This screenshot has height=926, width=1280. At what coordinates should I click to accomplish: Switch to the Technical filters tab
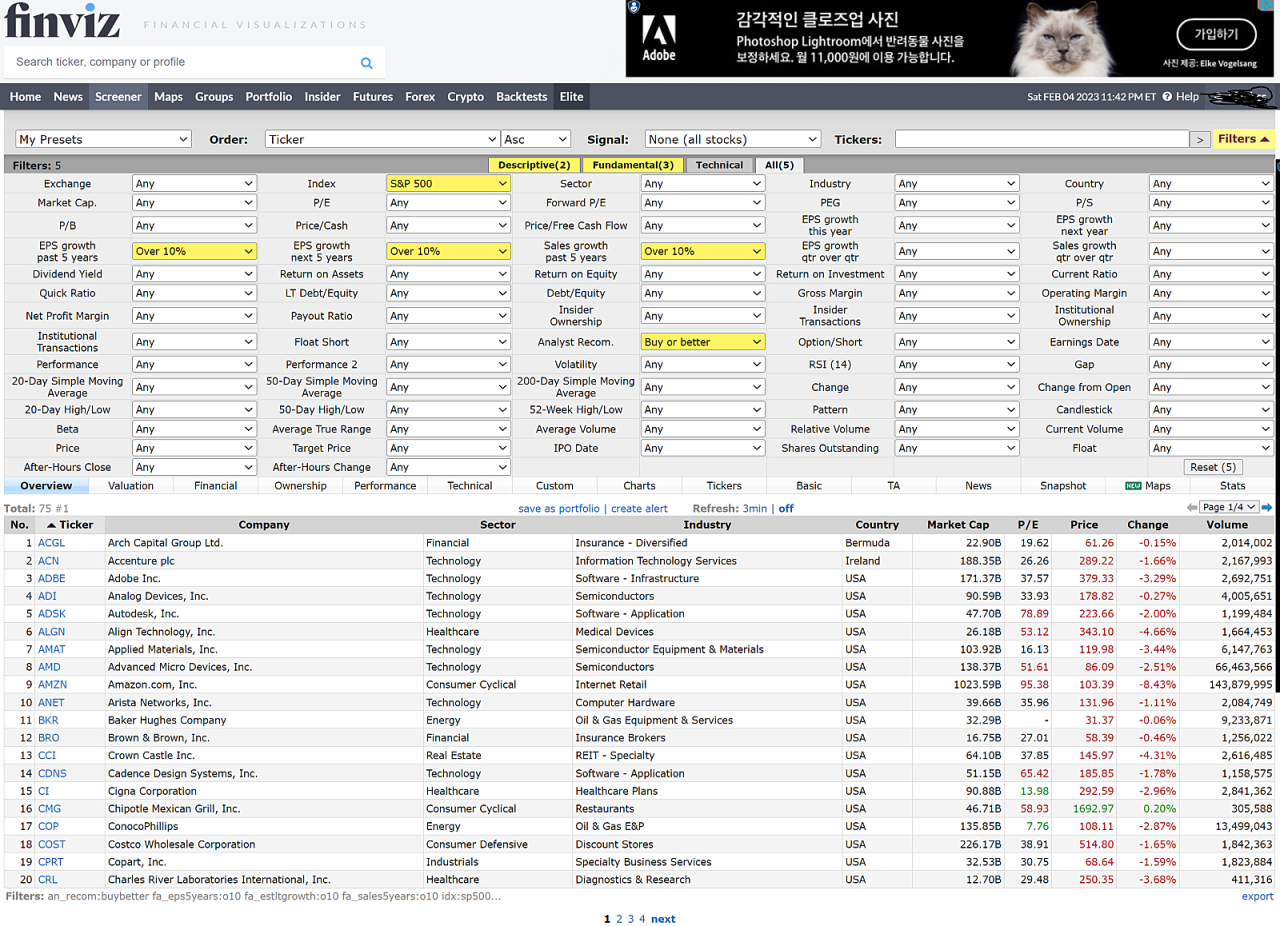(719, 165)
